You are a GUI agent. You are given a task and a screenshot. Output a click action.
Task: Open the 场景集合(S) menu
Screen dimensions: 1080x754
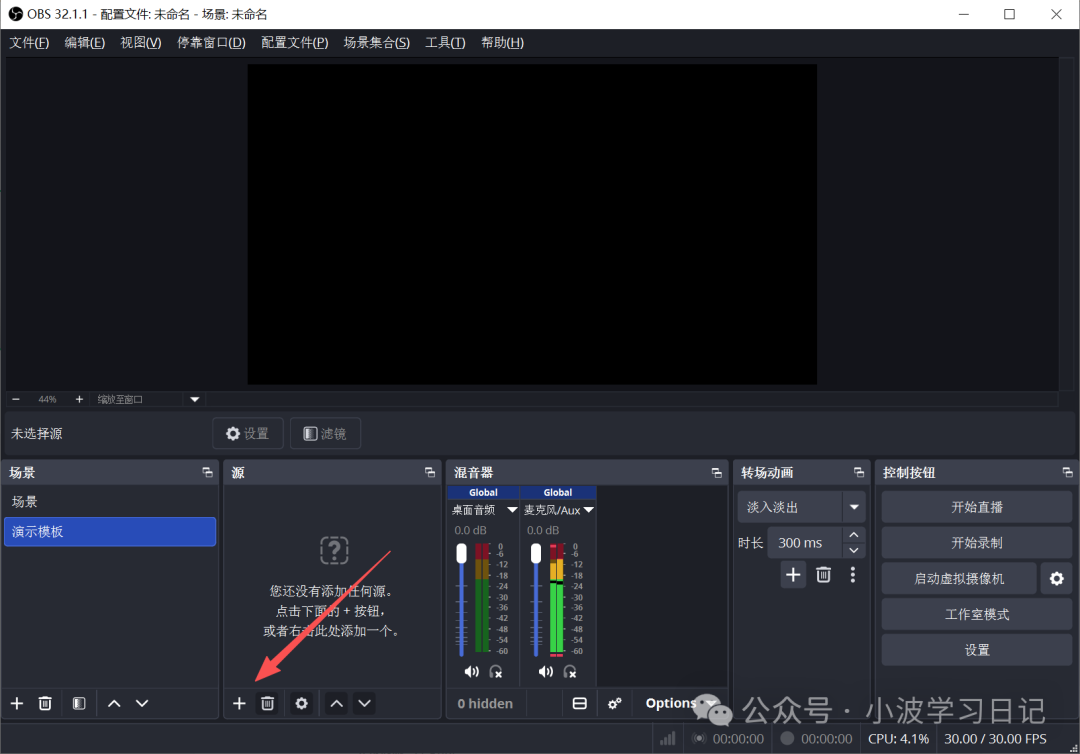pos(376,42)
